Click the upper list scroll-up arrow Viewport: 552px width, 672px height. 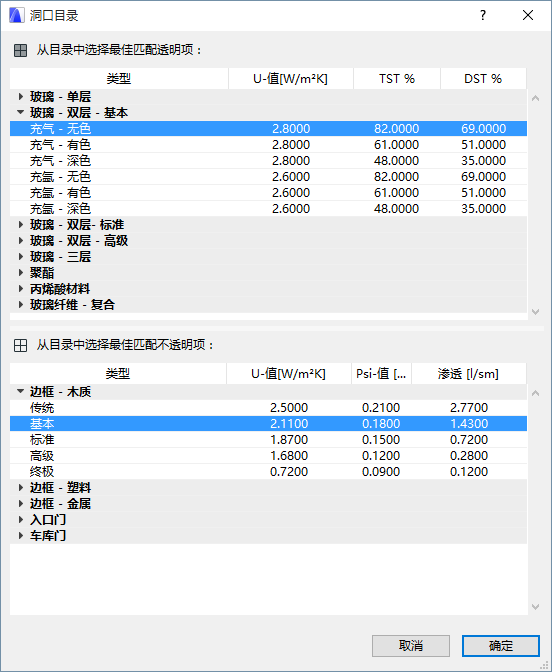[535, 98]
